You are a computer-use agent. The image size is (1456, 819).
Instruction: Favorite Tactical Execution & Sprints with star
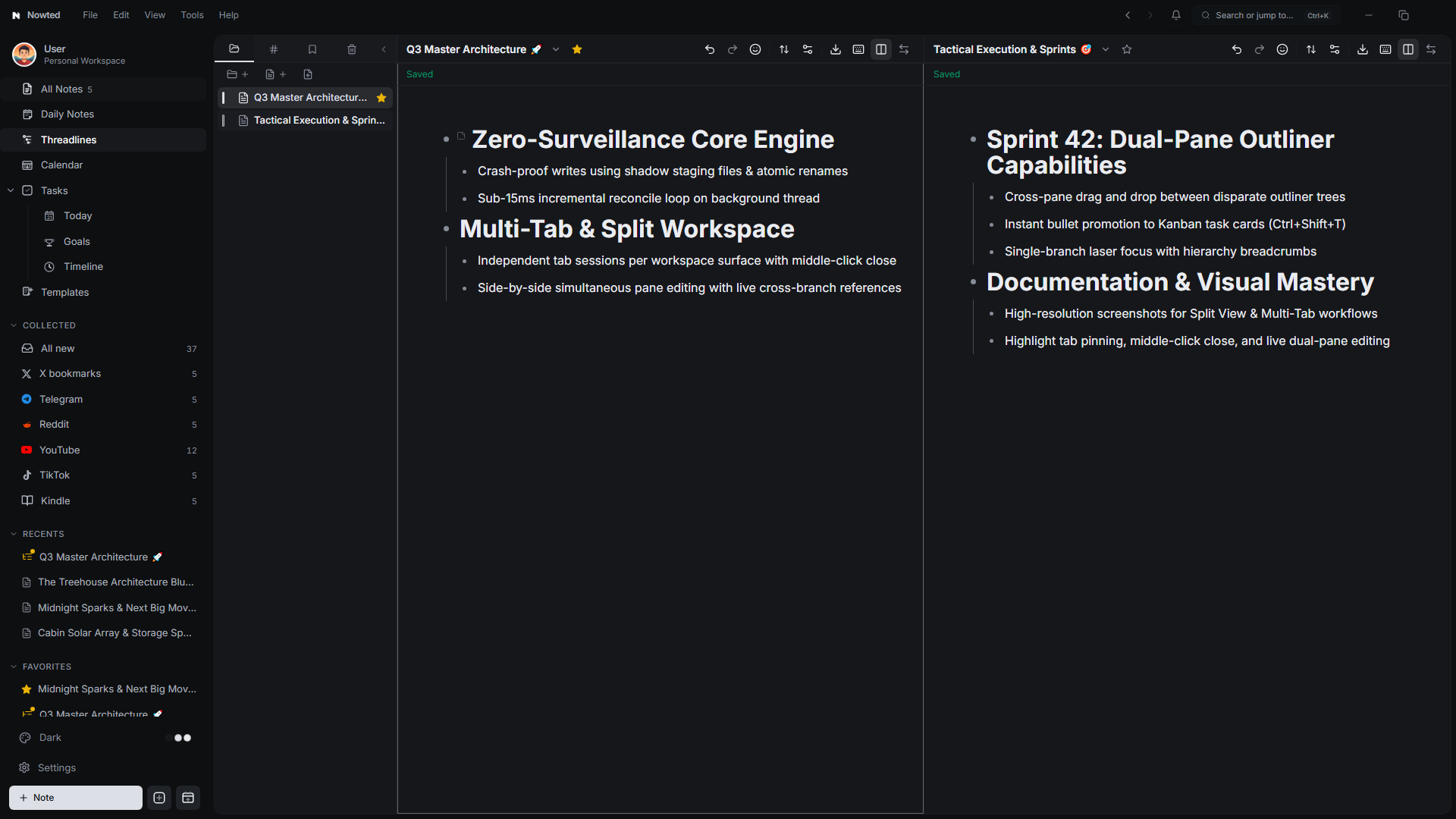[1127, 49]
